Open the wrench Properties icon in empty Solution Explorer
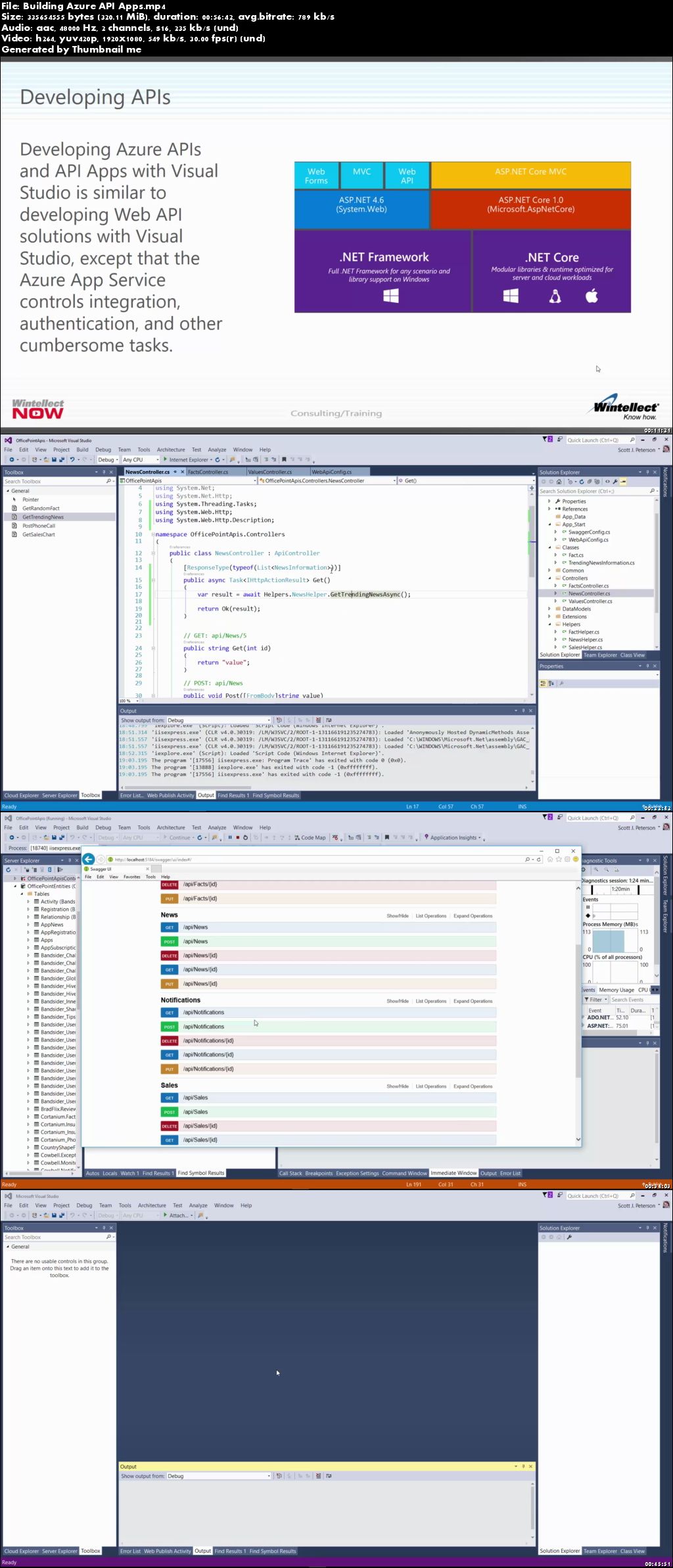673x1568 pixels. pyautogui.click(x=569, y=1237)
